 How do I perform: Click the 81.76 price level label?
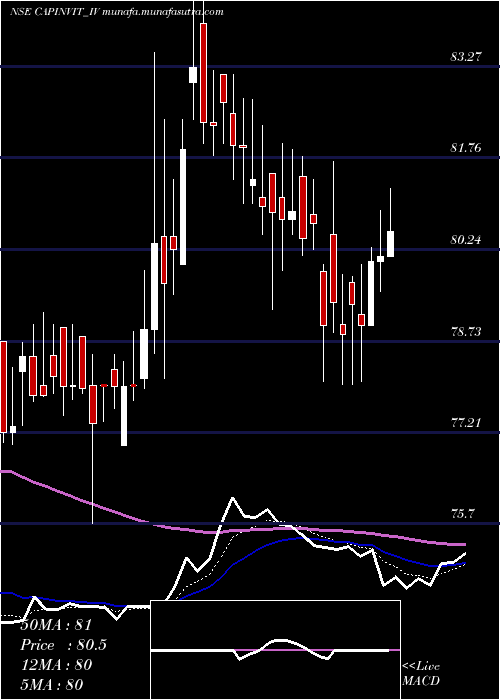[x=466, y=148]
